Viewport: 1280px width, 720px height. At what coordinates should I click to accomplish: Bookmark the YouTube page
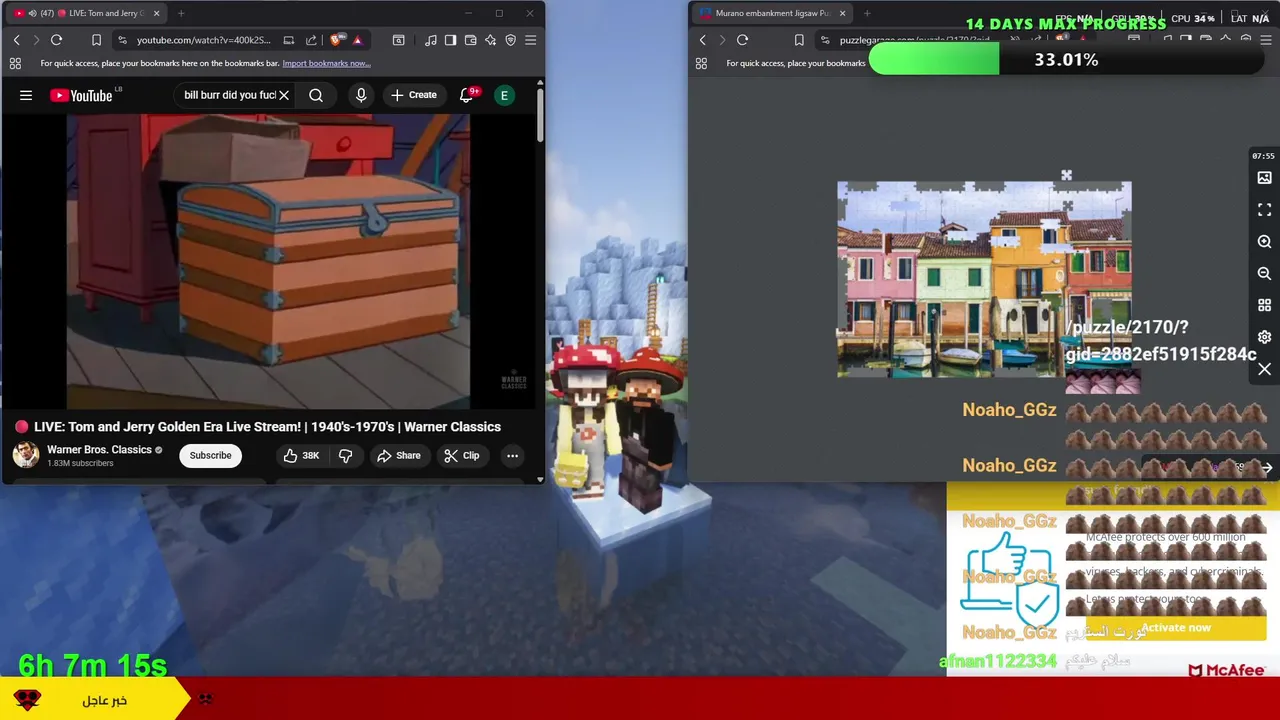point(96,40)
